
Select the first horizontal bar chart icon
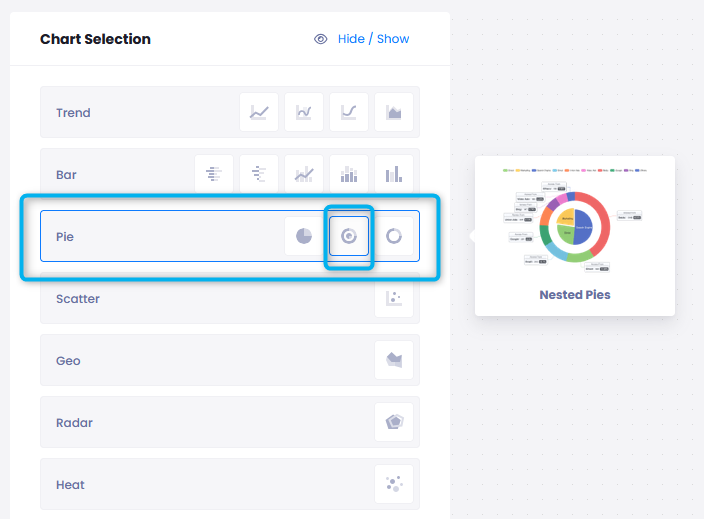(213, 175)
